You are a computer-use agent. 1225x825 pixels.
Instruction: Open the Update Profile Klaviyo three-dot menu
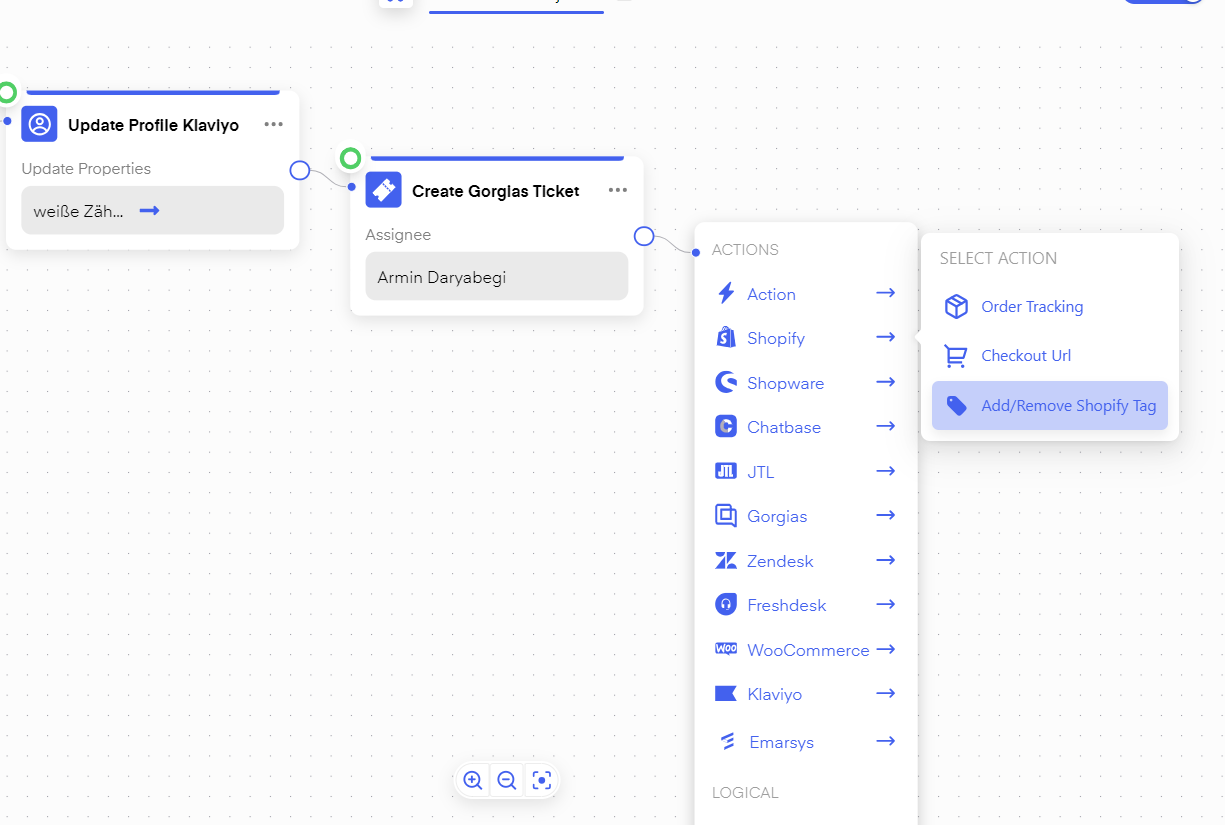coord(274,124)
